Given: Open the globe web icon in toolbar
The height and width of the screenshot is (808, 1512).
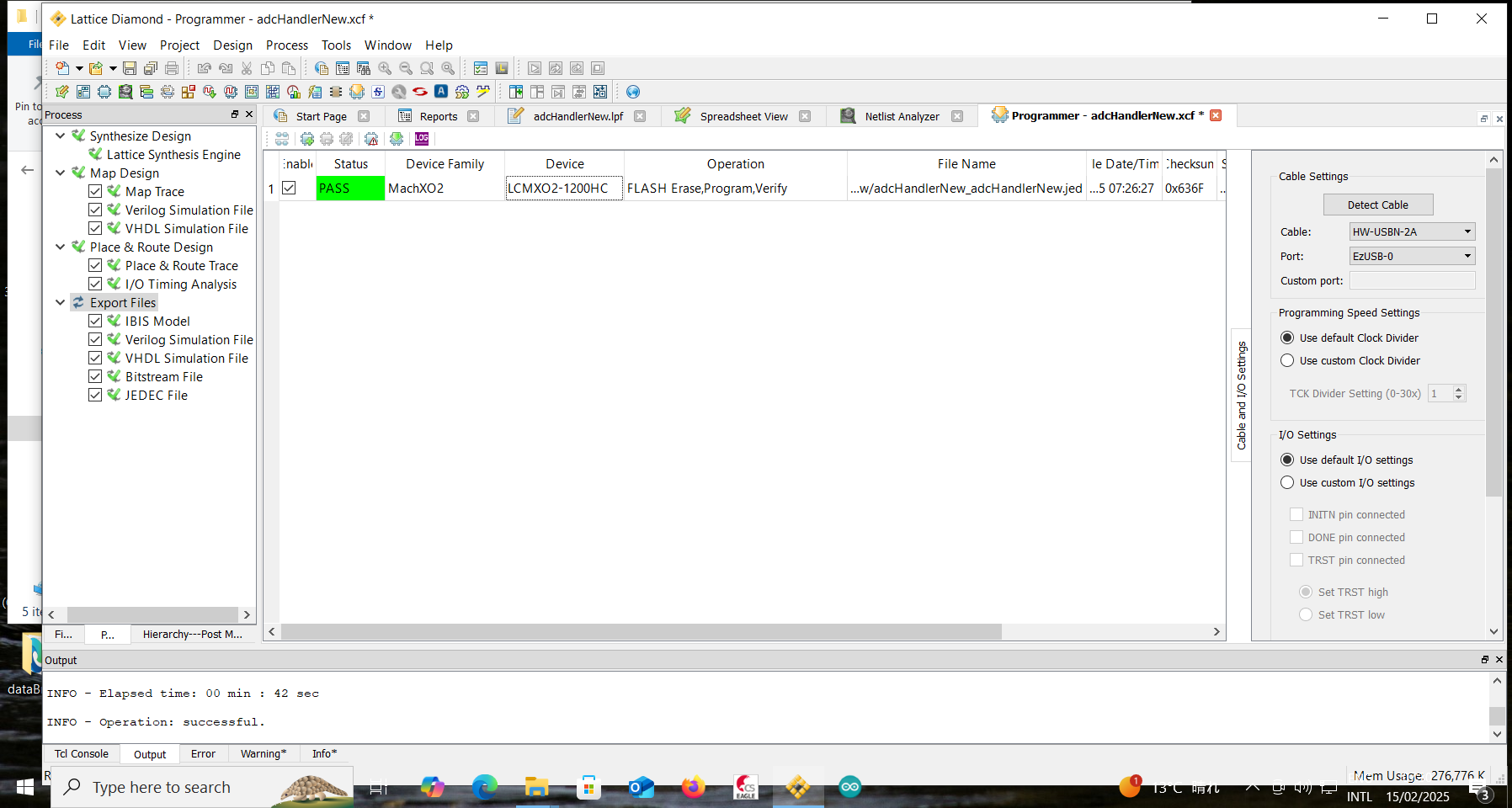Looking at the screenshot, I should (x=633, y=92).
